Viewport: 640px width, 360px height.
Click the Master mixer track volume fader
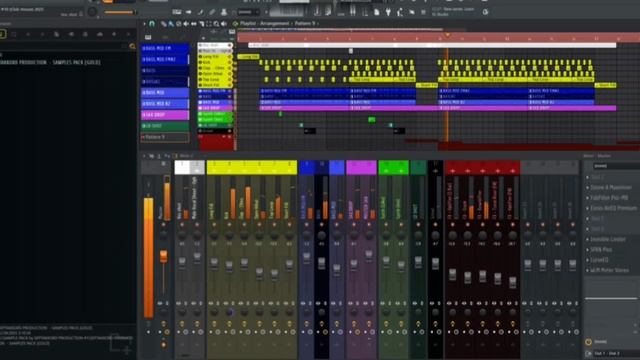164,257
